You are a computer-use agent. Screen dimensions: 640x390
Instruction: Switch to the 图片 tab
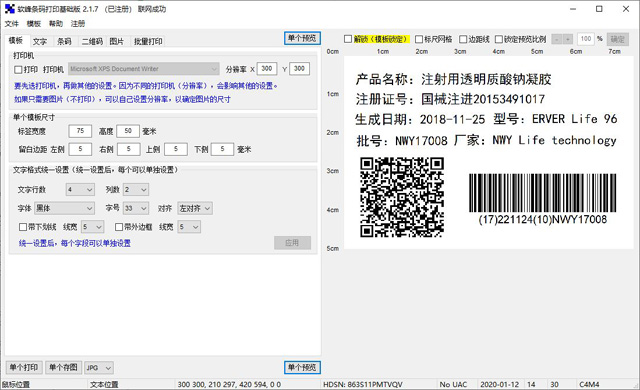pyautogui.click(x=117, y=41)
